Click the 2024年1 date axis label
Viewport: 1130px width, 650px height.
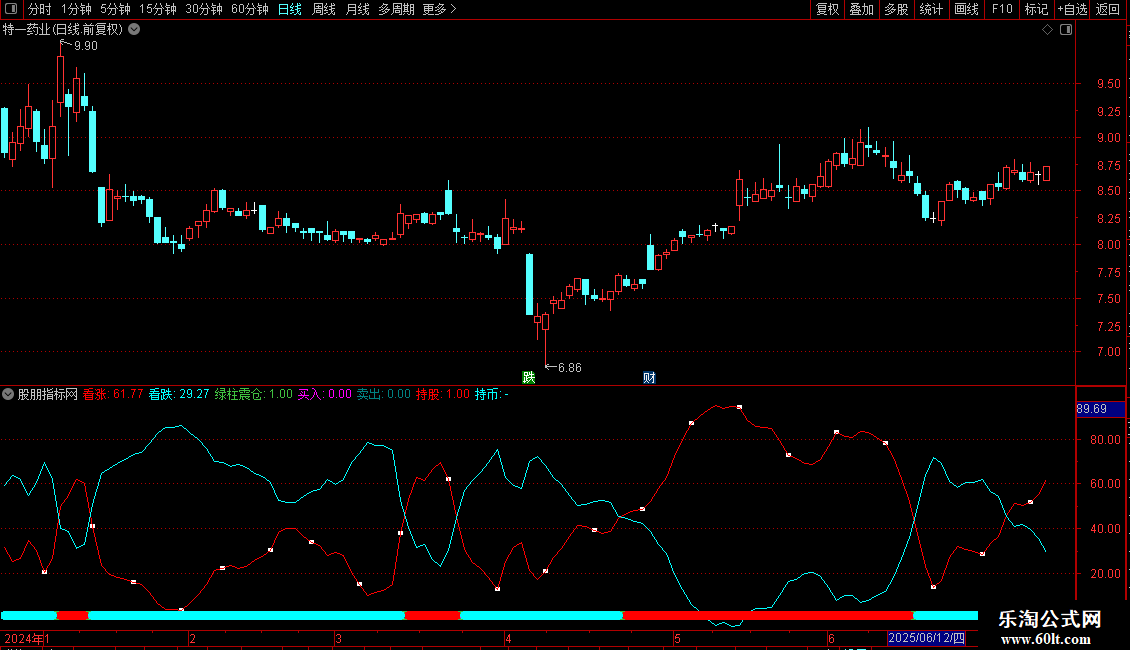(x=27, y=638)
